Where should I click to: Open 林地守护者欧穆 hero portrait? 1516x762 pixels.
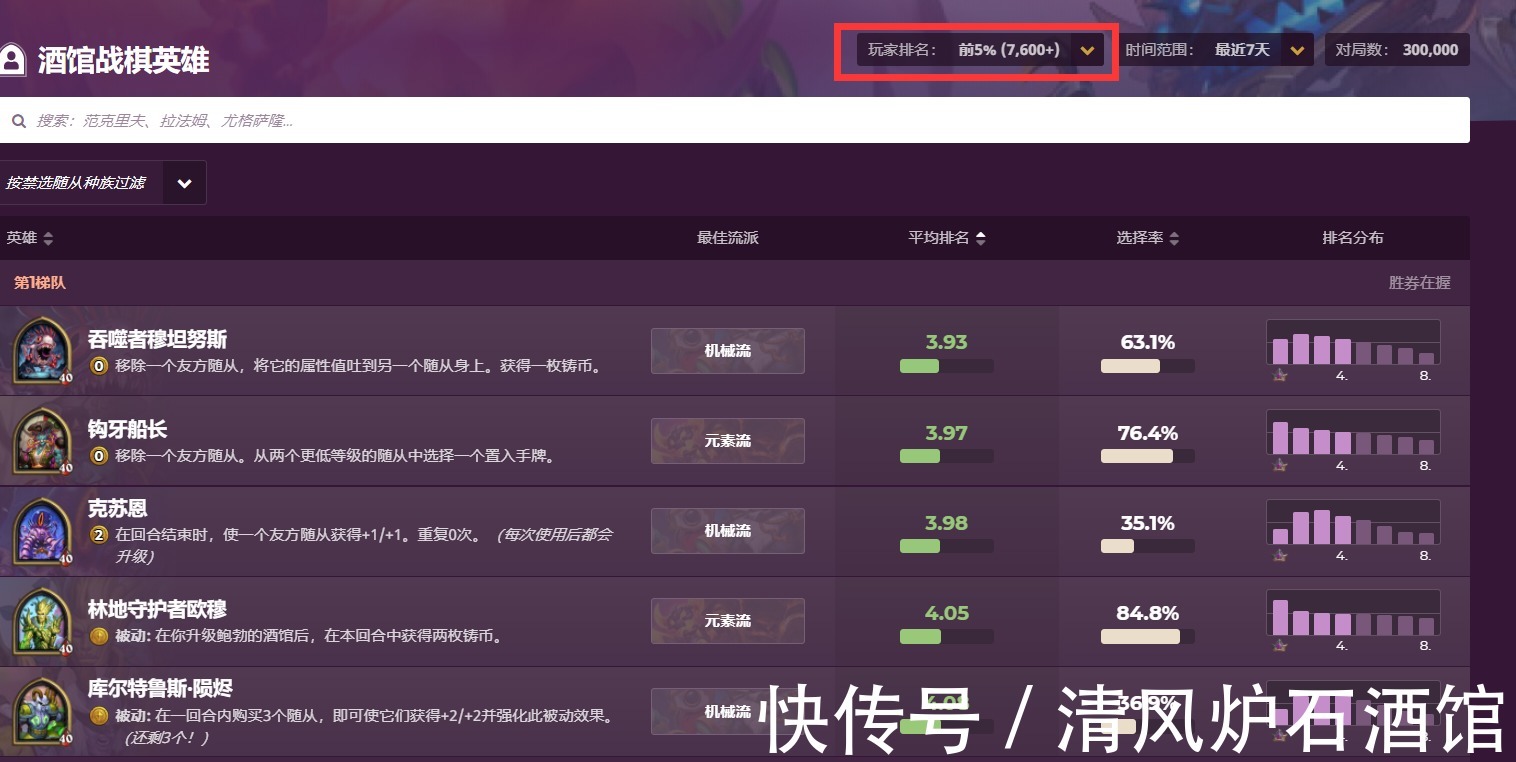[41, 621]
